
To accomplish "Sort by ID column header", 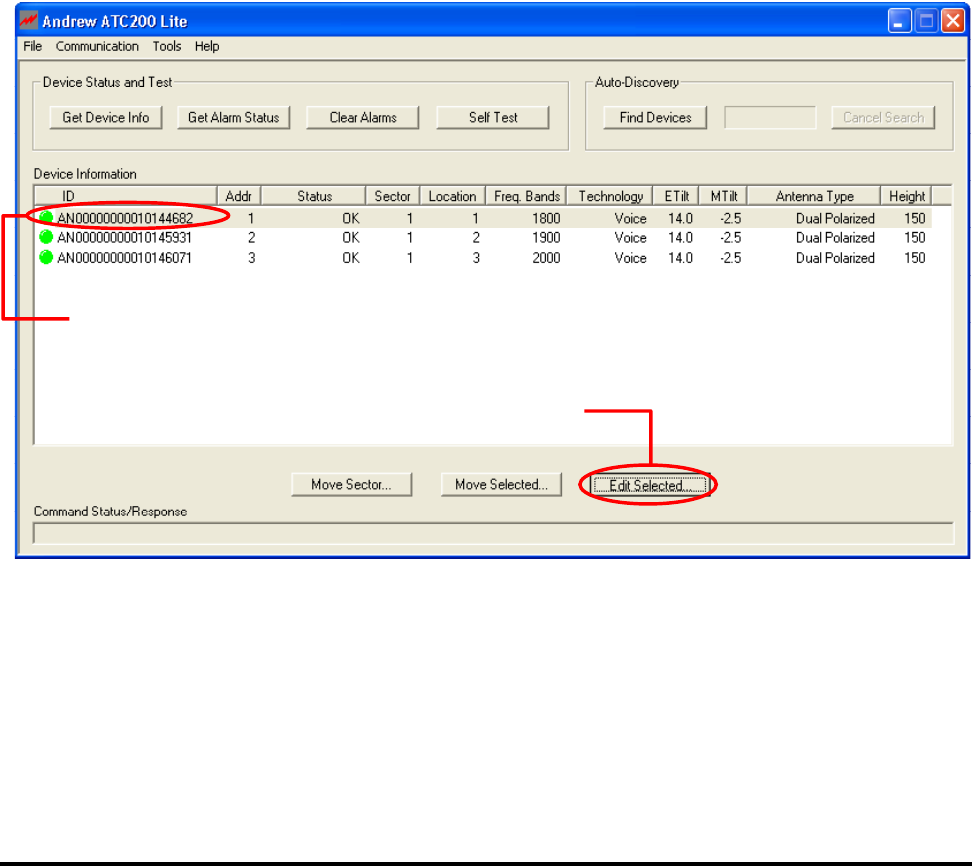I will click(125, 196).
